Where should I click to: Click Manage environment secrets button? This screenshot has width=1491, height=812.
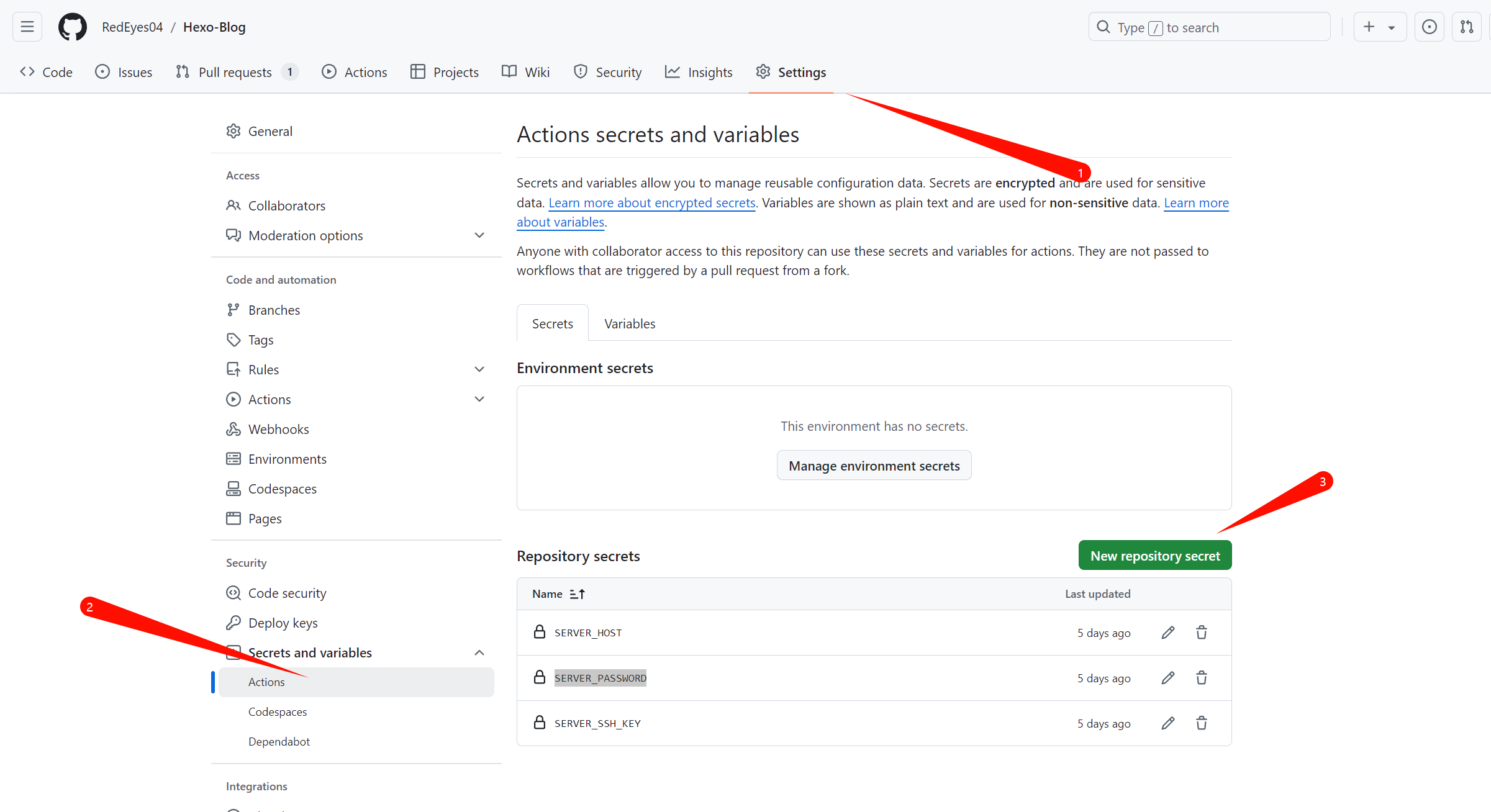coord(874,466)
